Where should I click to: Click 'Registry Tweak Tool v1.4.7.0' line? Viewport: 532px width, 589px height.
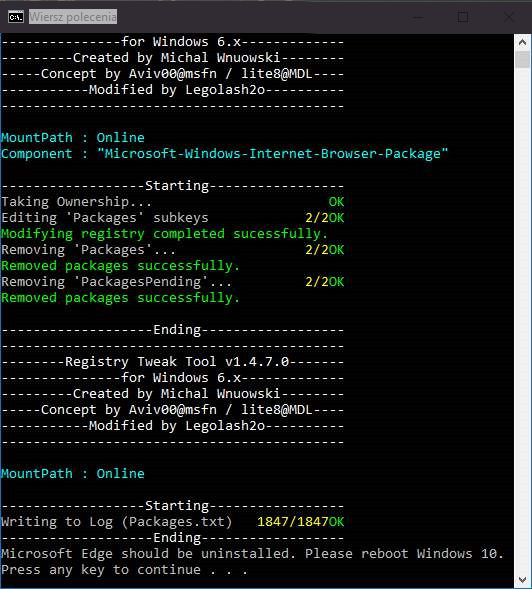point(173,362)
